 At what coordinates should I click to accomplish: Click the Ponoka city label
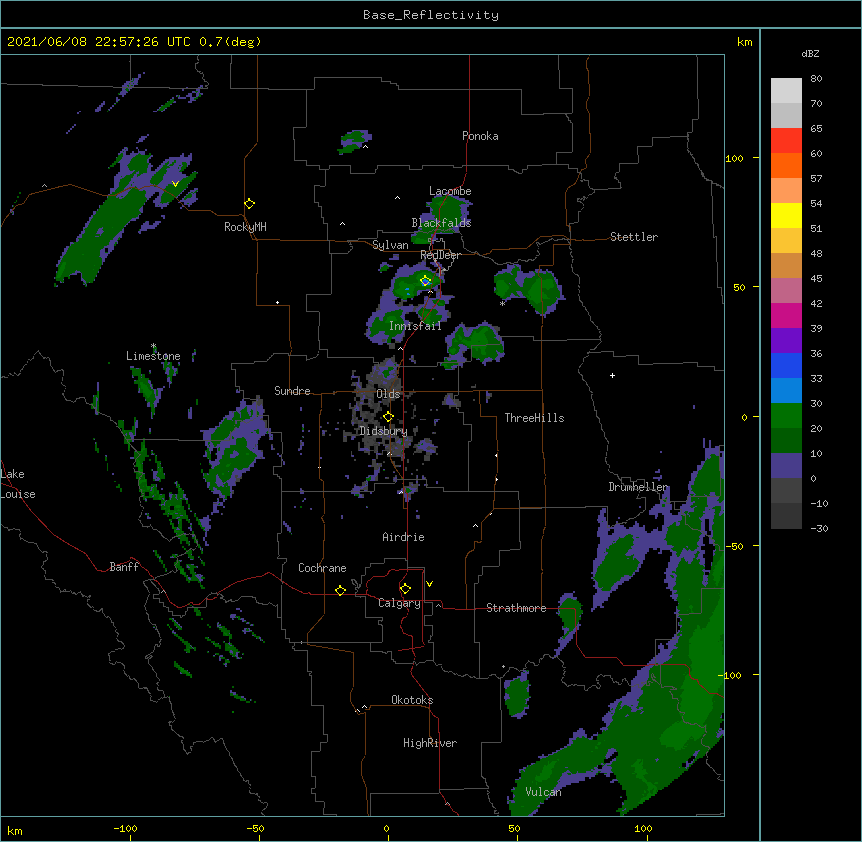point(480,136)
